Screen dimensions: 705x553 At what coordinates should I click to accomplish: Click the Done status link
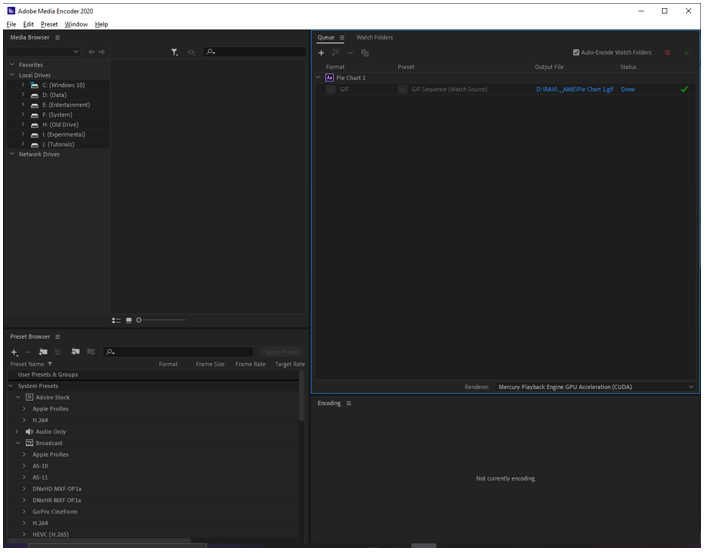click(x=628, y=89)
